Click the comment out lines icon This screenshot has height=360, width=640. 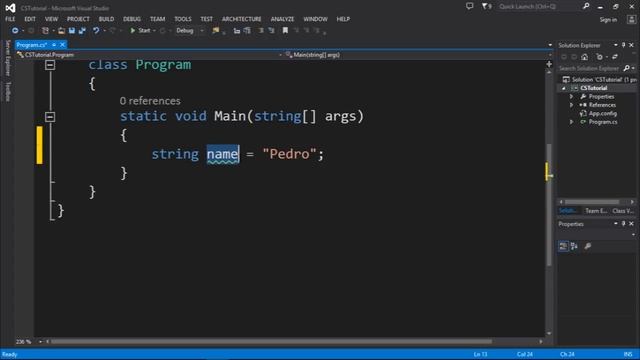pyautogui.click(x=261, y=31)
